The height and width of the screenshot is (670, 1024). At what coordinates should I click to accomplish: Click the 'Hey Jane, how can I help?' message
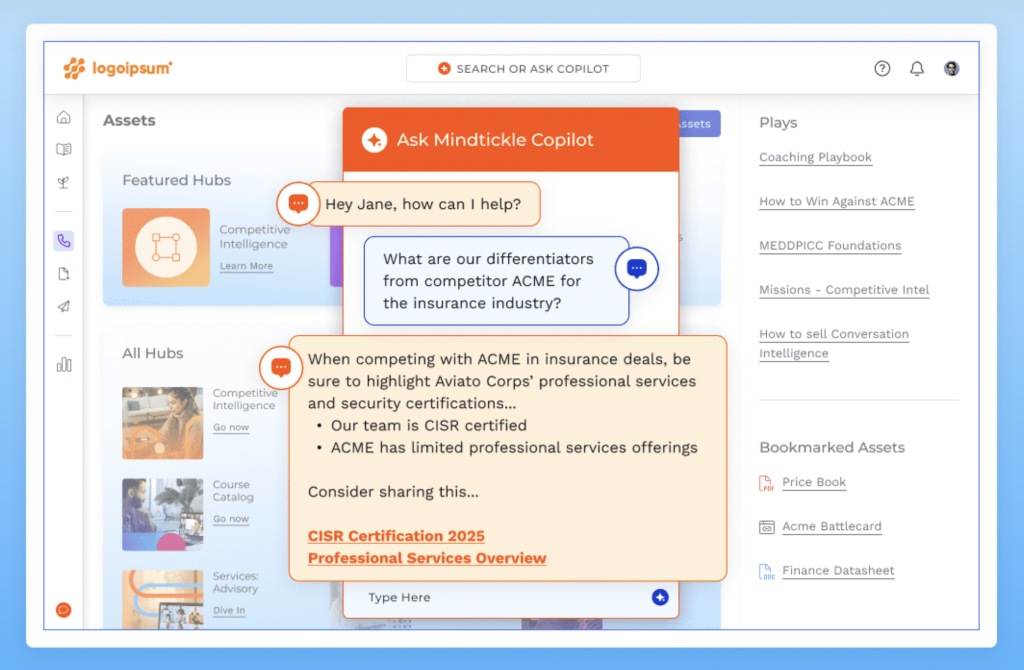[x=423, y=204]
